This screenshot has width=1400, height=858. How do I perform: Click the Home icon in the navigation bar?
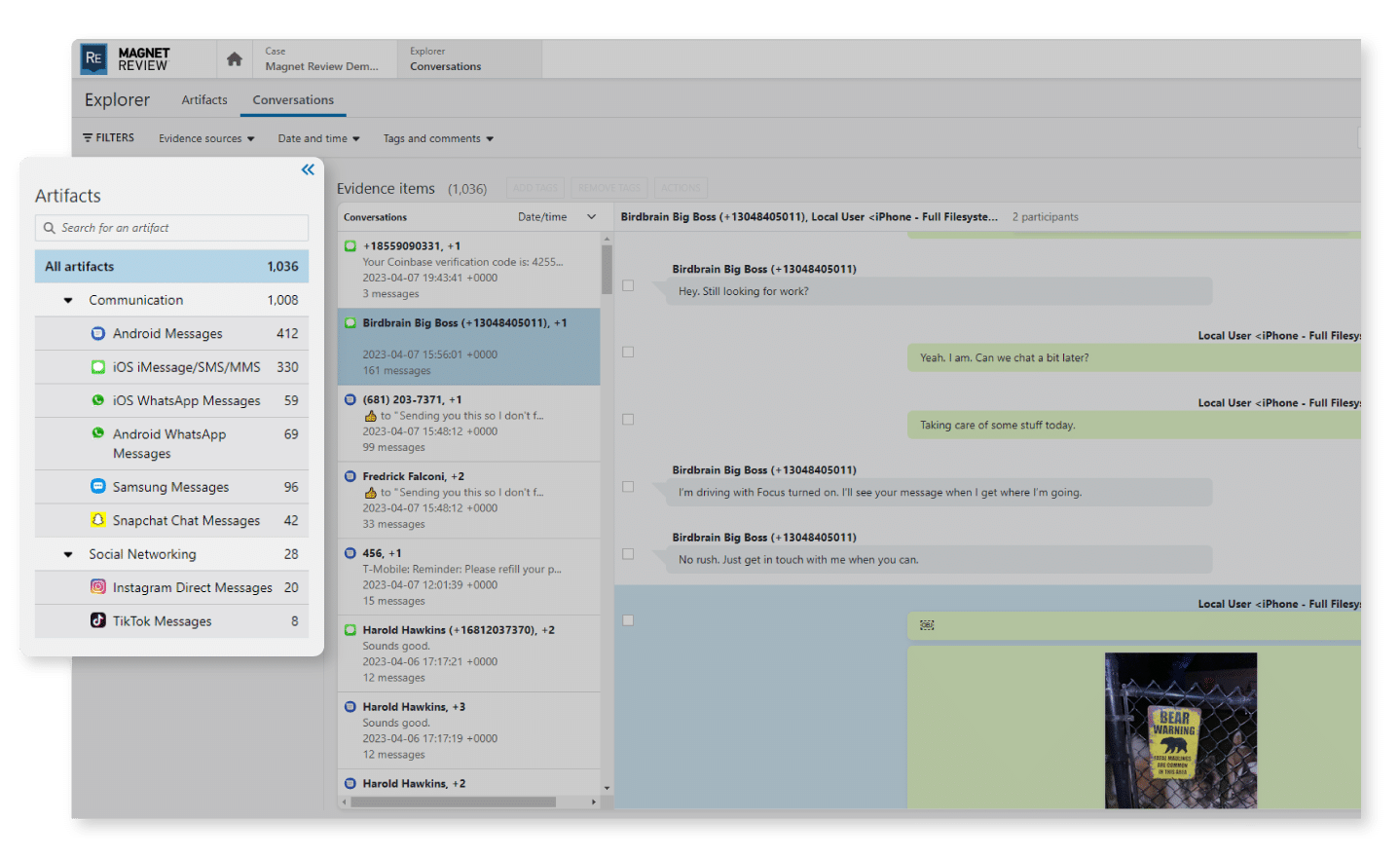click(234, 58)
